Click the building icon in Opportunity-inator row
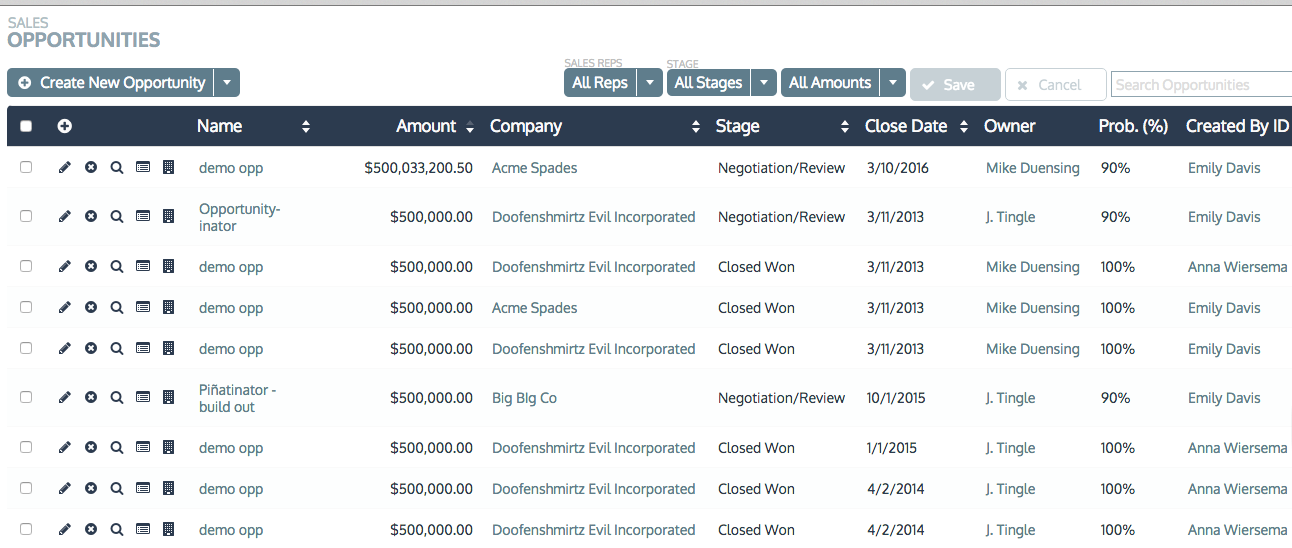The height and width of the screenshot is (548, 1292). [x=168, y=216]
